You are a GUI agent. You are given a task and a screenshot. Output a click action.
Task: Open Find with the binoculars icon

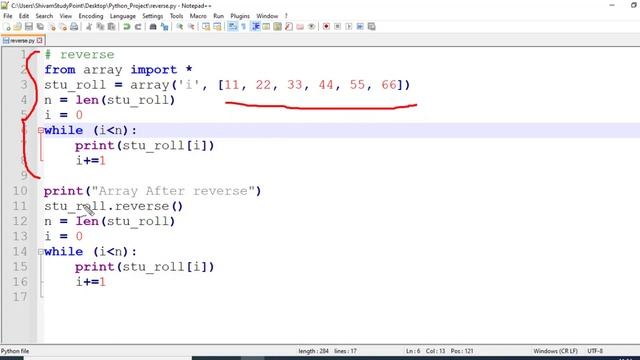coord(153,27)
